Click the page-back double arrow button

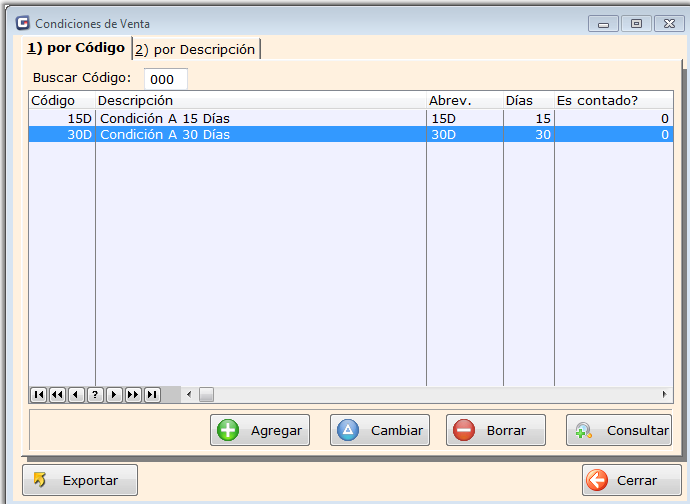tap(57, 395)
